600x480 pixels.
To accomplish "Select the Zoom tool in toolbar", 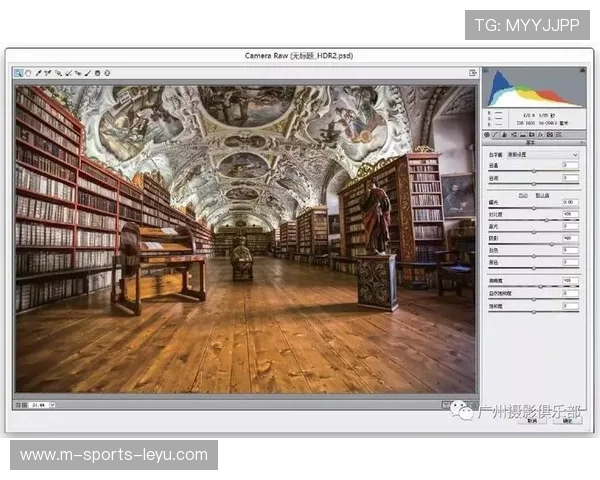I will click(19, 73).
